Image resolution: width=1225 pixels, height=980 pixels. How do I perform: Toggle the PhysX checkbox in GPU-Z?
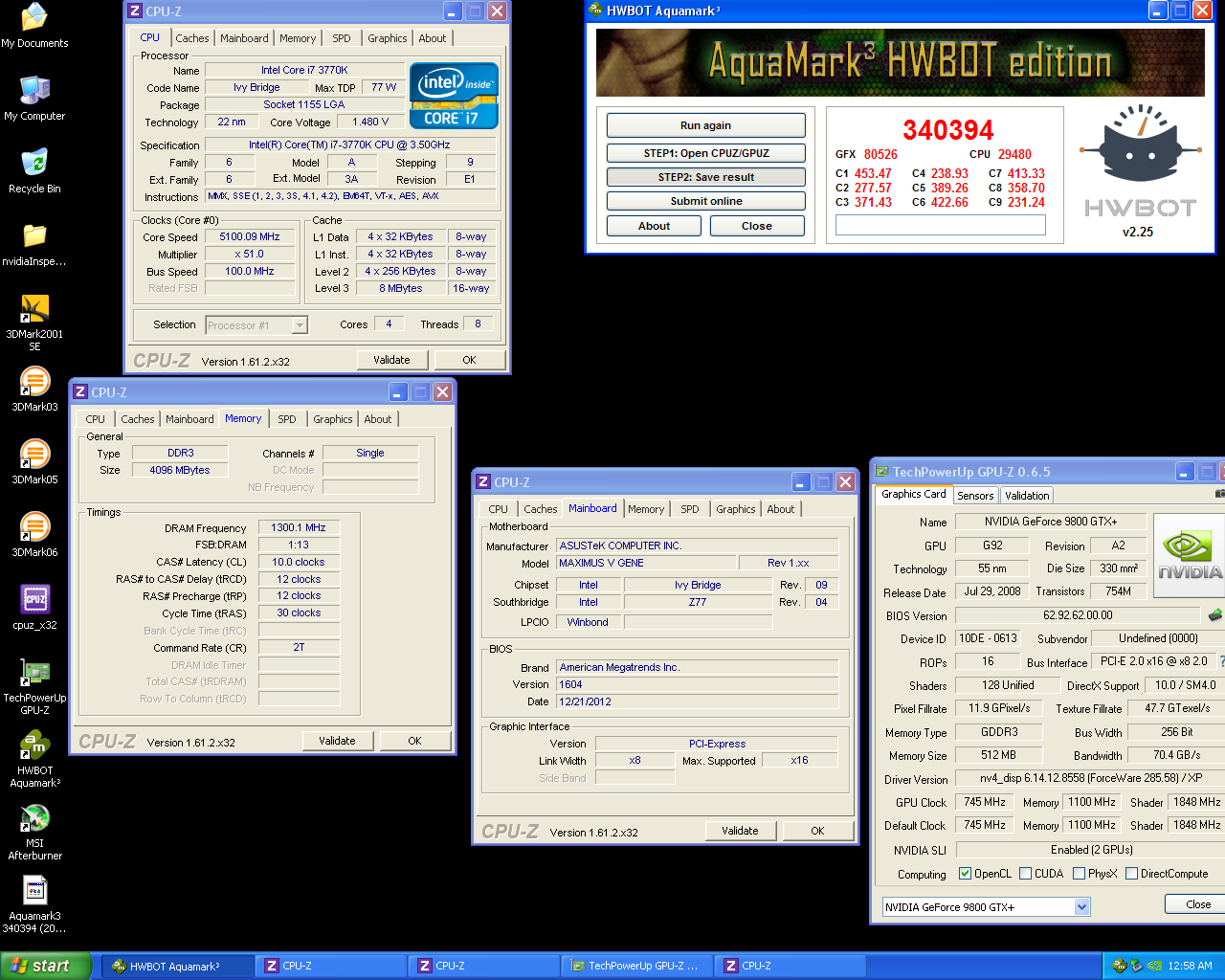(x=1079, y=873)
